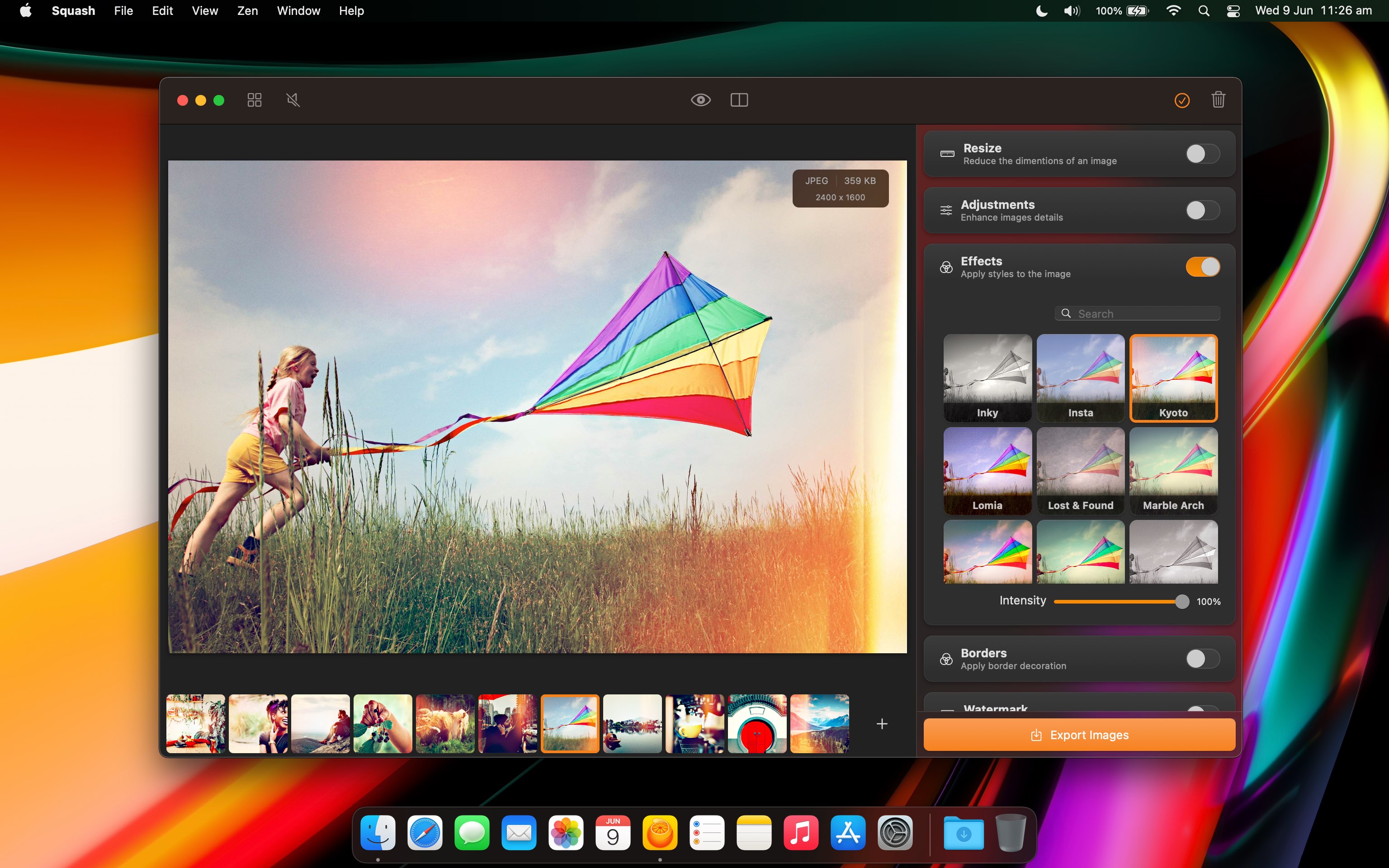This screenshot has height=868, width=1389.
Task: Open Photos from the Dock
Action: [x=566, y=832]
